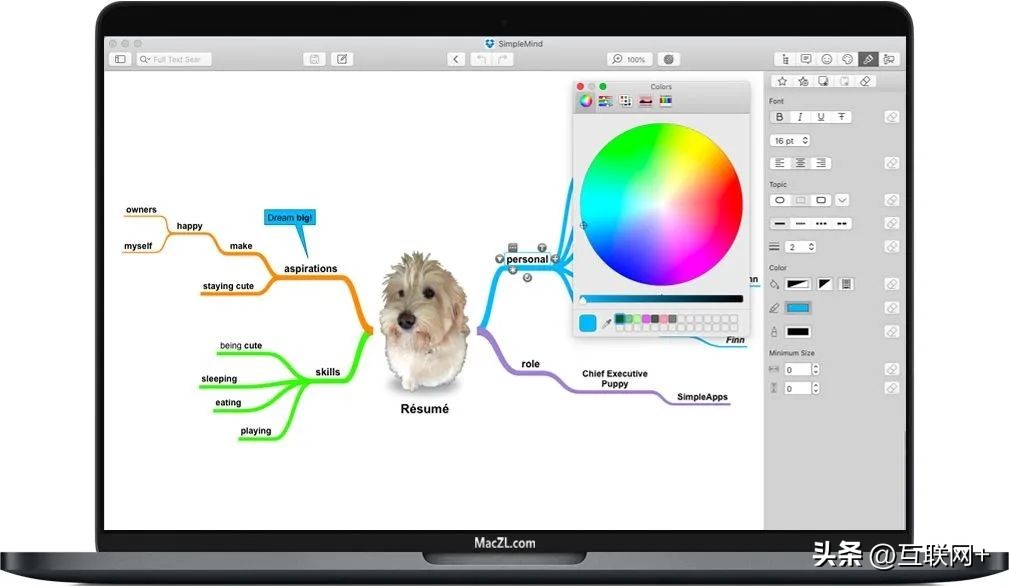Viewport: 1009px width, 586px height.
Task: Click the patterned fill option icon
Action: (846, 284)
